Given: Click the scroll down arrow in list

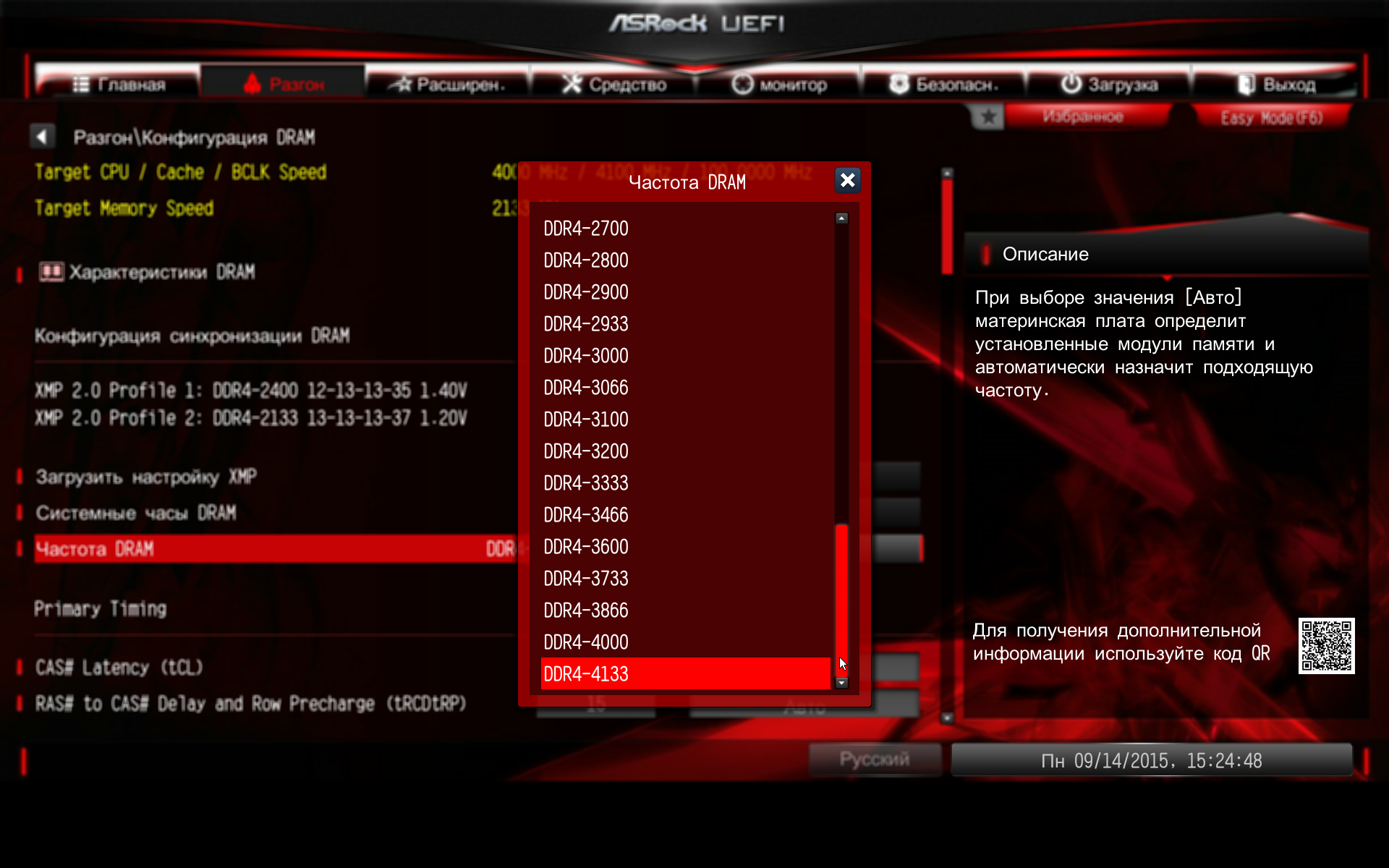Looking at the screenshot, I should point(841,683).
